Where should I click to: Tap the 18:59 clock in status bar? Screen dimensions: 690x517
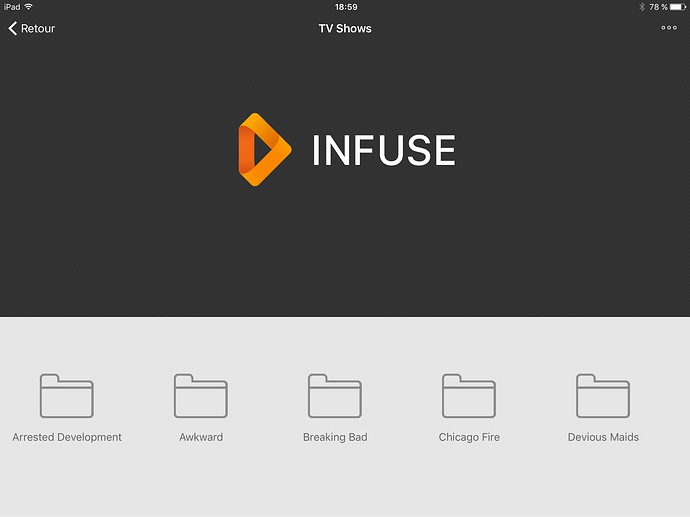point(346,7)
